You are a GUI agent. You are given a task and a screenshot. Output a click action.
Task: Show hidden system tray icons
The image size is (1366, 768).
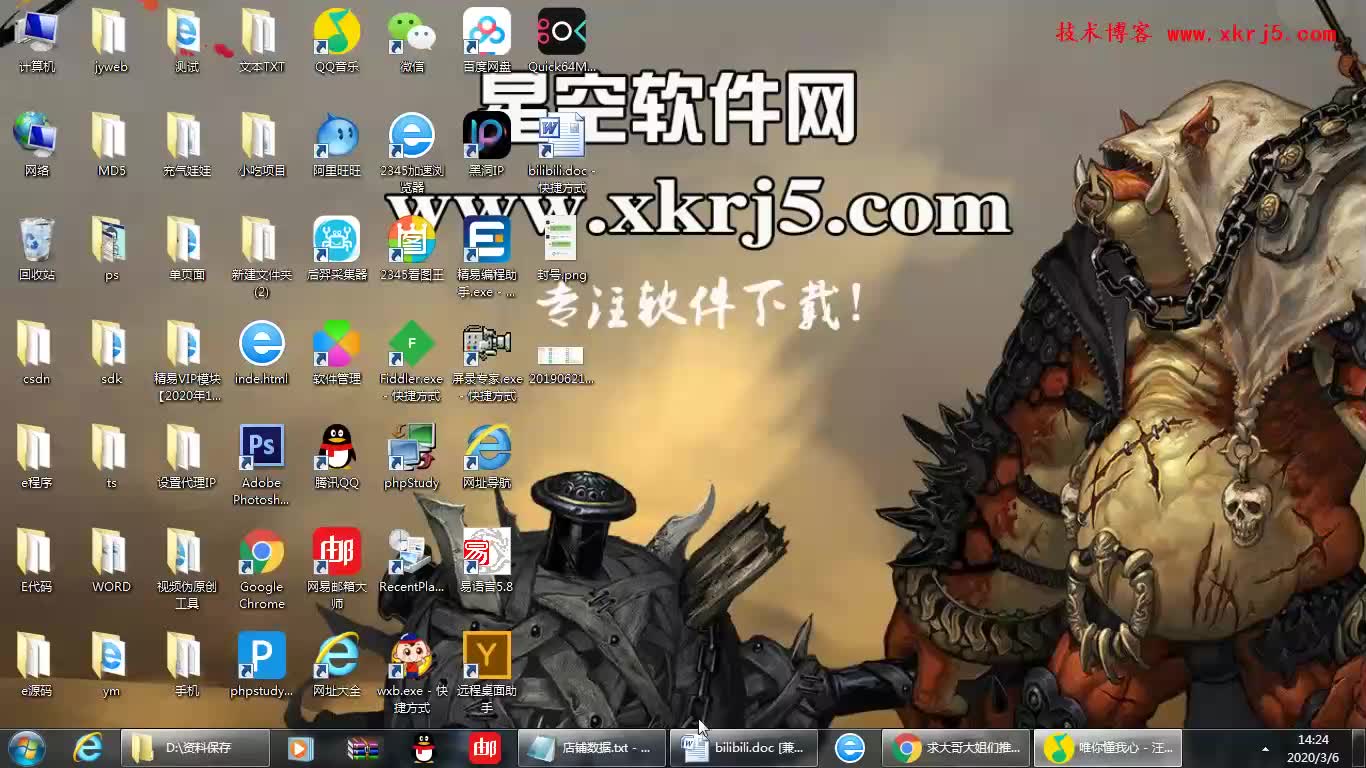point(1266,748)
